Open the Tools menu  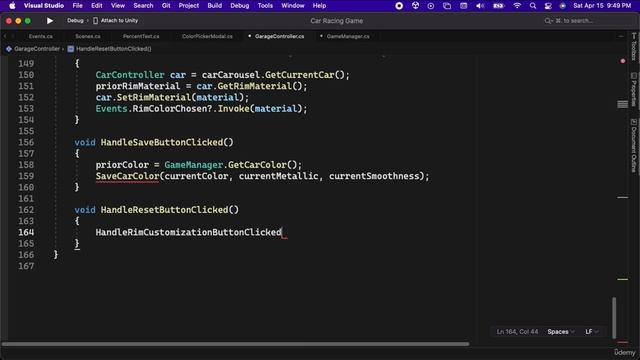pyautogui.click(x=265, y=6)
